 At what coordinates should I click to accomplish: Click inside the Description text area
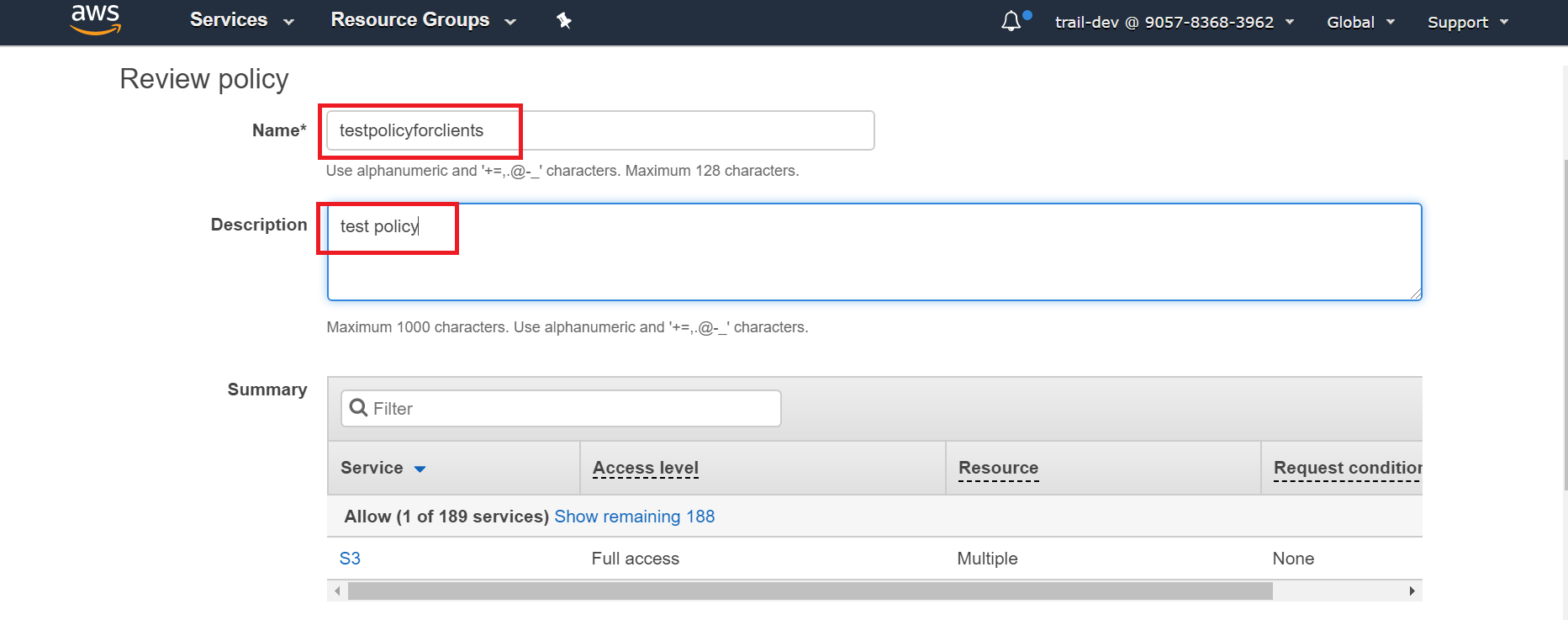pos(874,261)
